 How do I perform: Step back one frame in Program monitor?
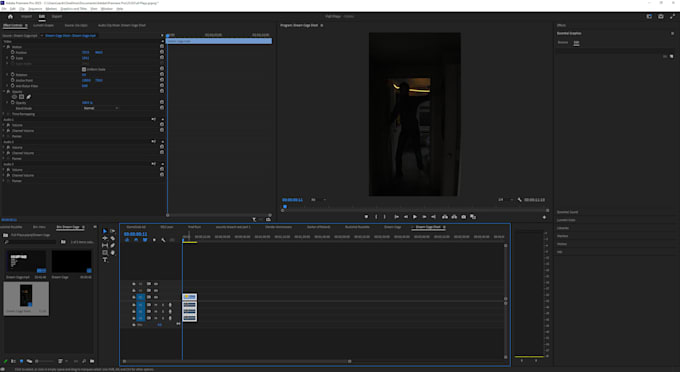pyautogui.click(x=406, y=217)
